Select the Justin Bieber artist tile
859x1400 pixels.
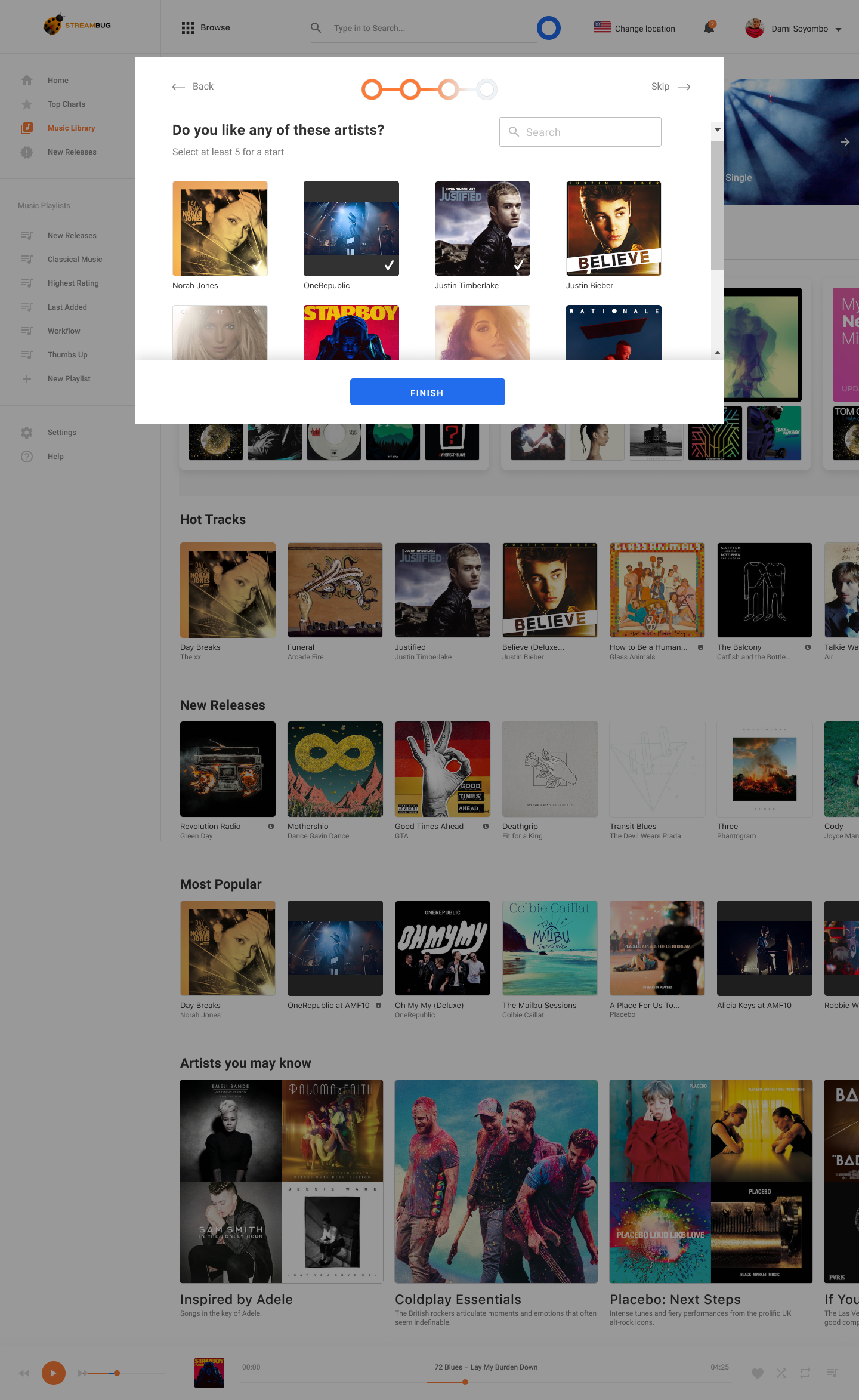pos(614,229)
